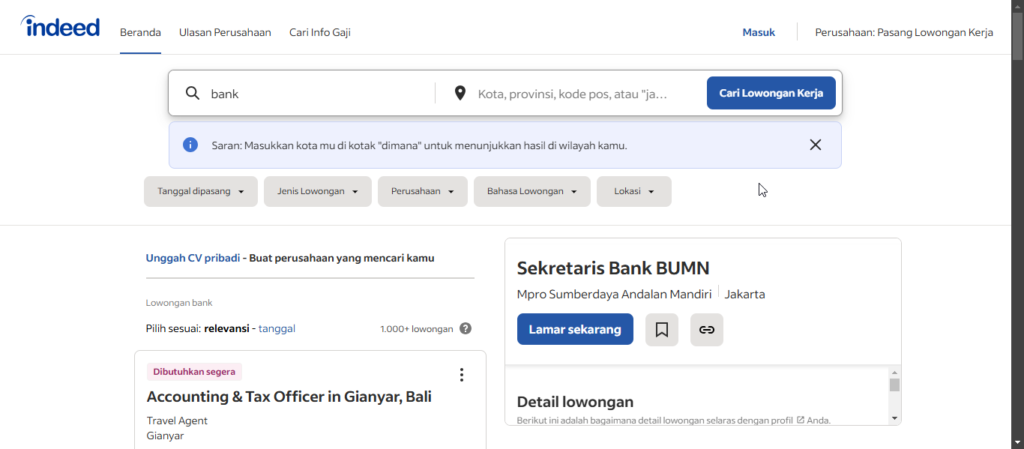1024x449 pixels.
Task: Click the Dibutuhkan segera tag
Action: 194,372
